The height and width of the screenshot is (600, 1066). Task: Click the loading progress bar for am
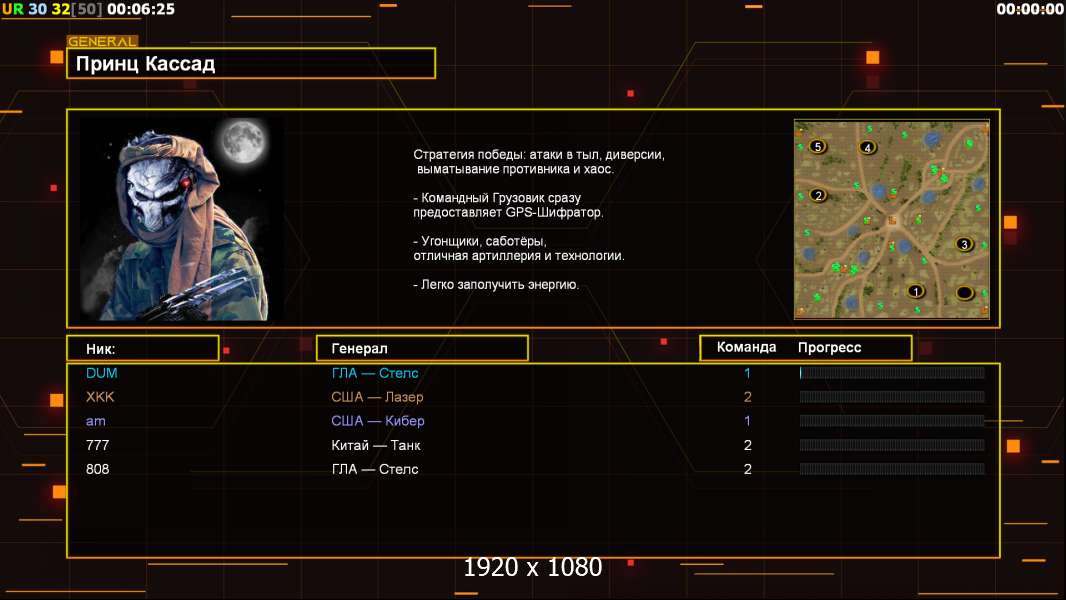[x=892, y=421]
